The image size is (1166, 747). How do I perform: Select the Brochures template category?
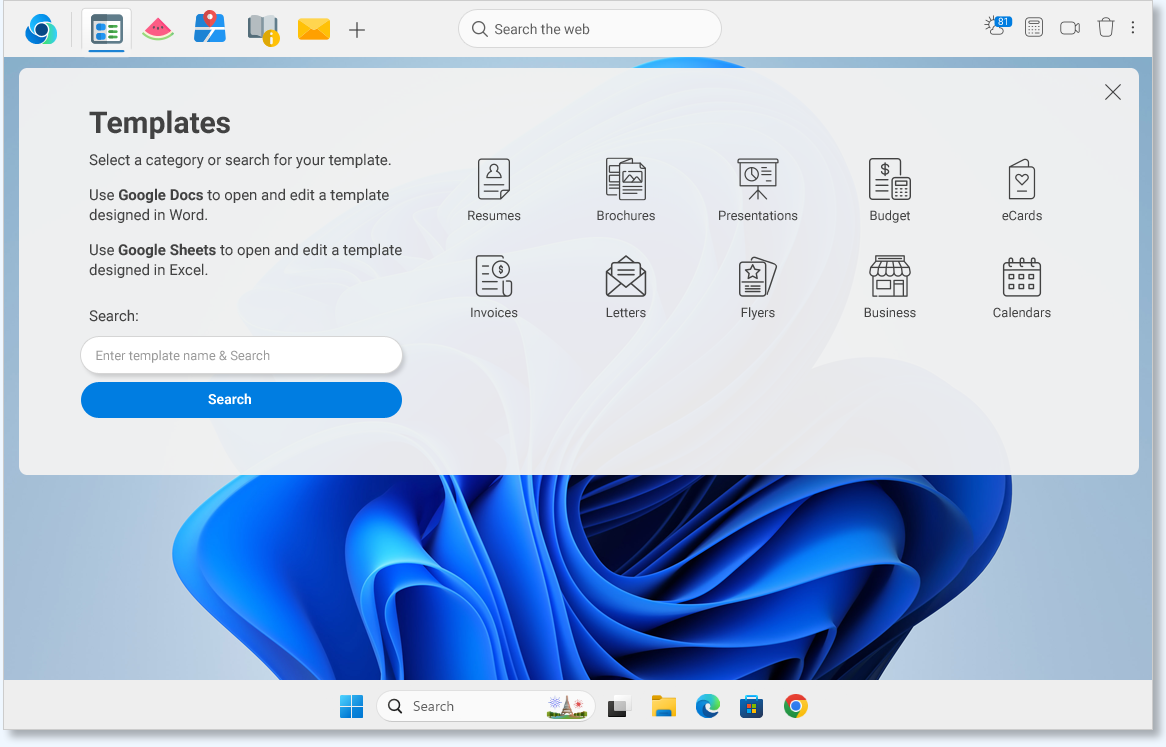point(625,189)
